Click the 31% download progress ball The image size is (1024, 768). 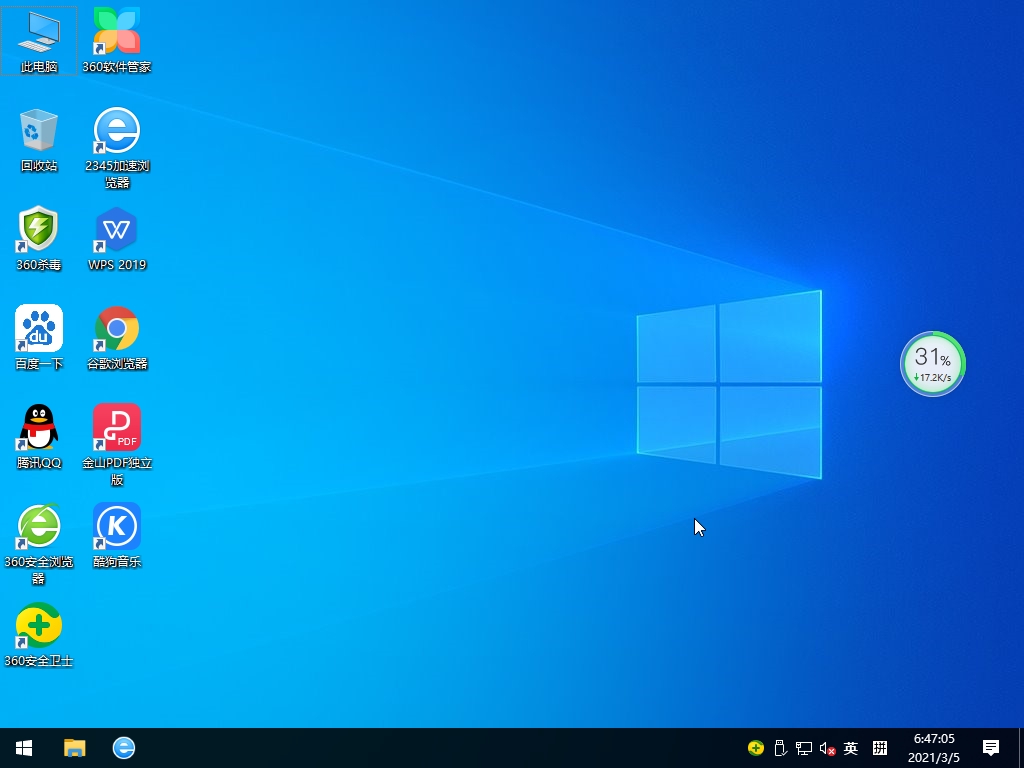click(x=932, y=364)
